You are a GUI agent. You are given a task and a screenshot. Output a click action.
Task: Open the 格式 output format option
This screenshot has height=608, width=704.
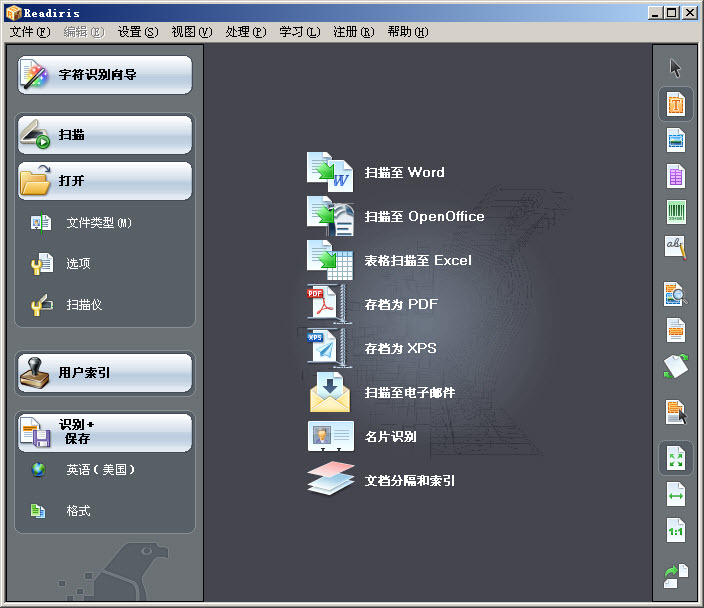61,511
